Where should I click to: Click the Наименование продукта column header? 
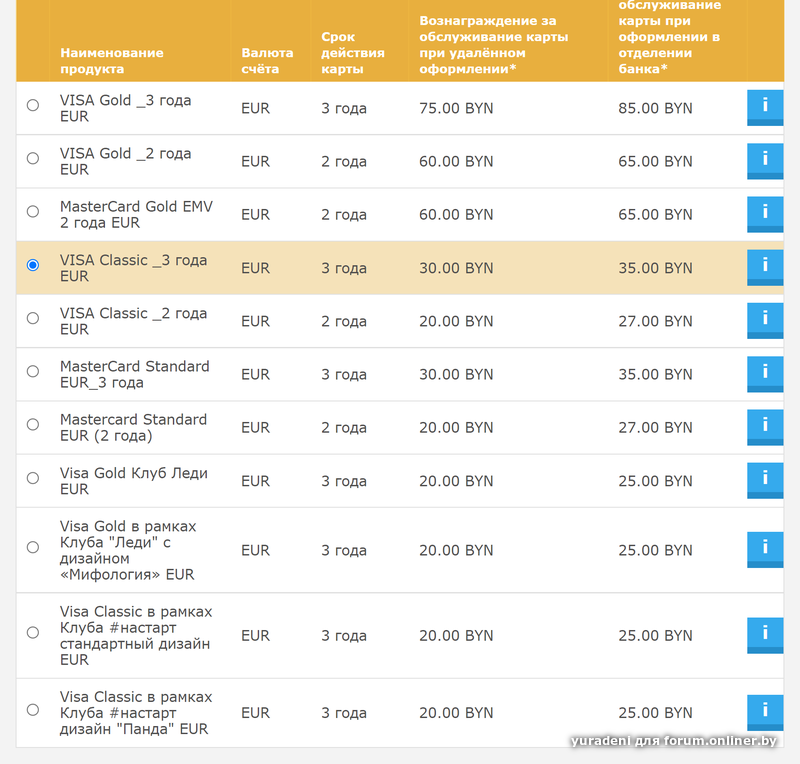pyautogui.click(x=111, y=60)
